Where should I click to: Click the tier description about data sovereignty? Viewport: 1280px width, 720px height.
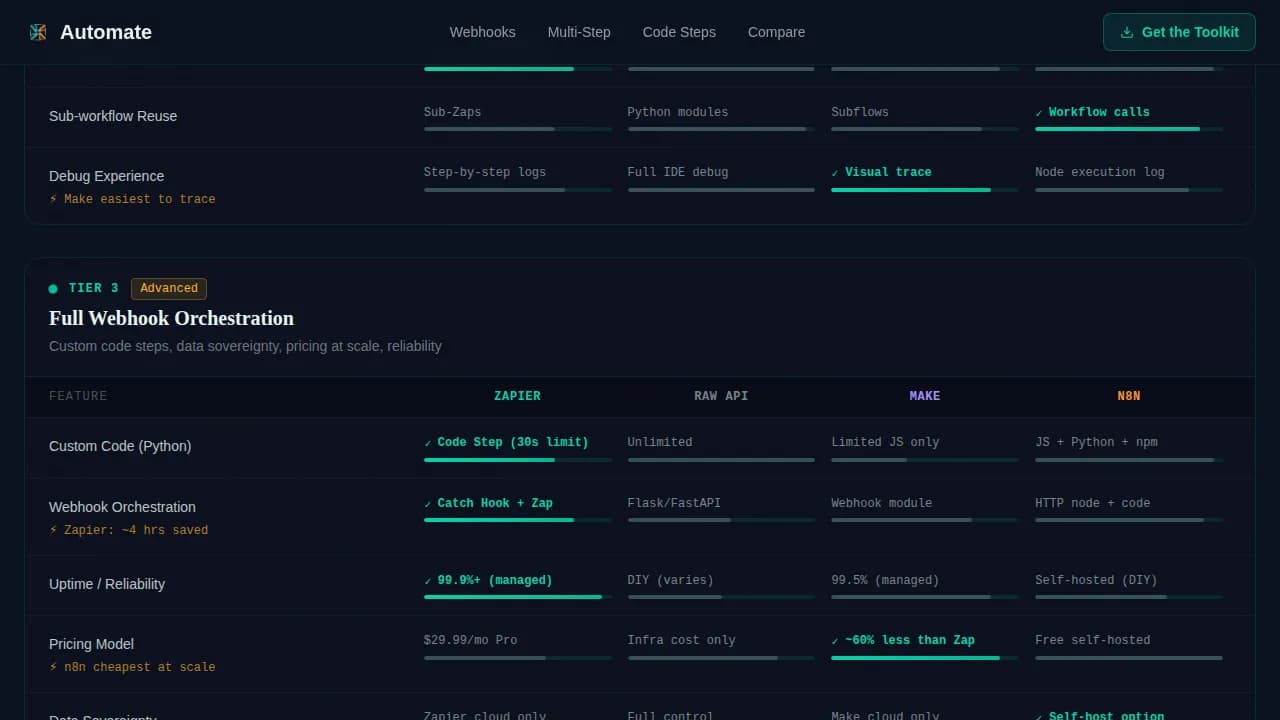(x=245, y=346)
